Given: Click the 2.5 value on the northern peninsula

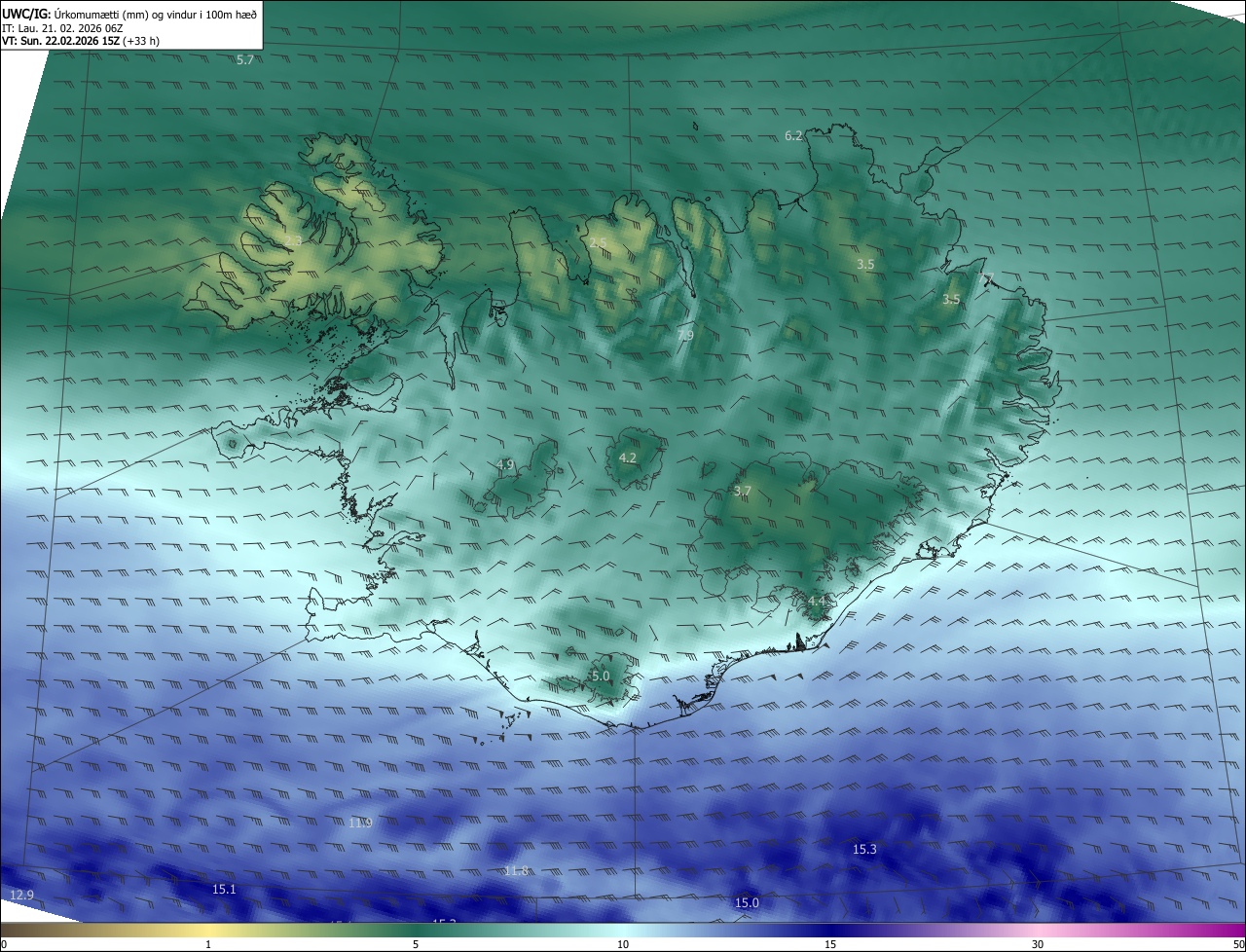Looking at the screenshot, I should (598, 242).
